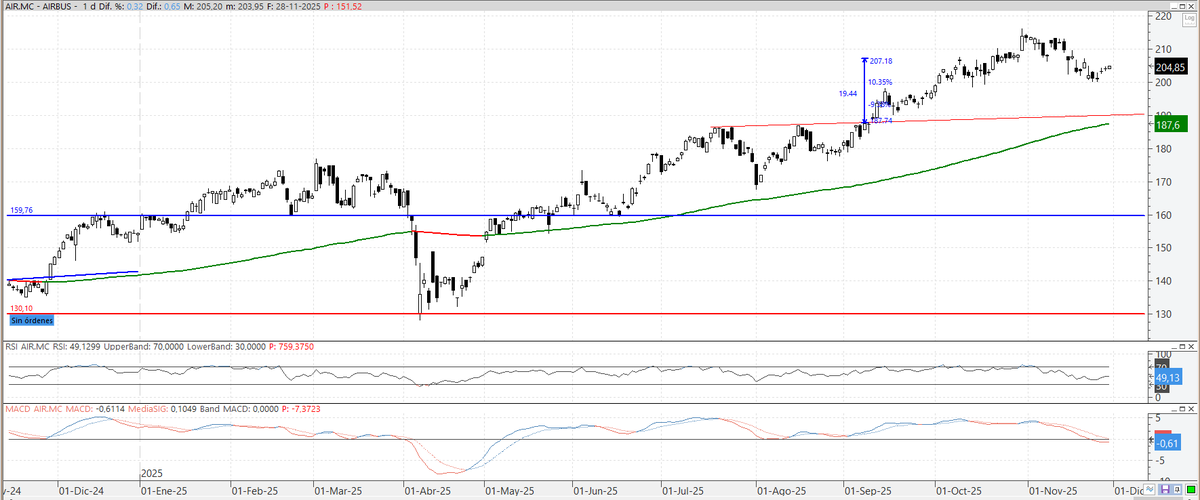Click the 10.35% measurement annotation
The width and height of the screenshot is (1200, 500).
(880, 82)
